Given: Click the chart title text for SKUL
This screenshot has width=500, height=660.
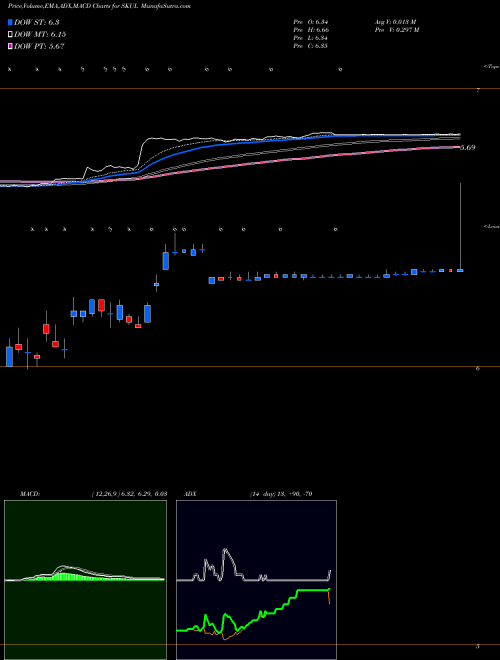Looking at the screenshot, I should [99, 7].
